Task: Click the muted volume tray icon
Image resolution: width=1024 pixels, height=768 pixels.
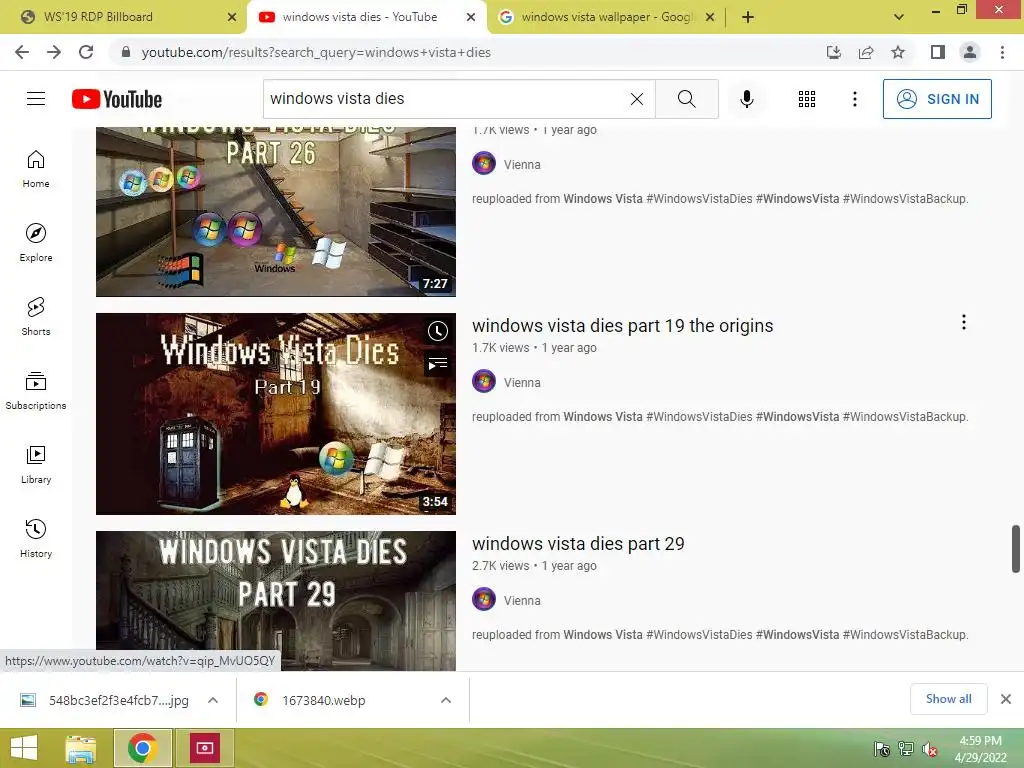Action: 929,749
